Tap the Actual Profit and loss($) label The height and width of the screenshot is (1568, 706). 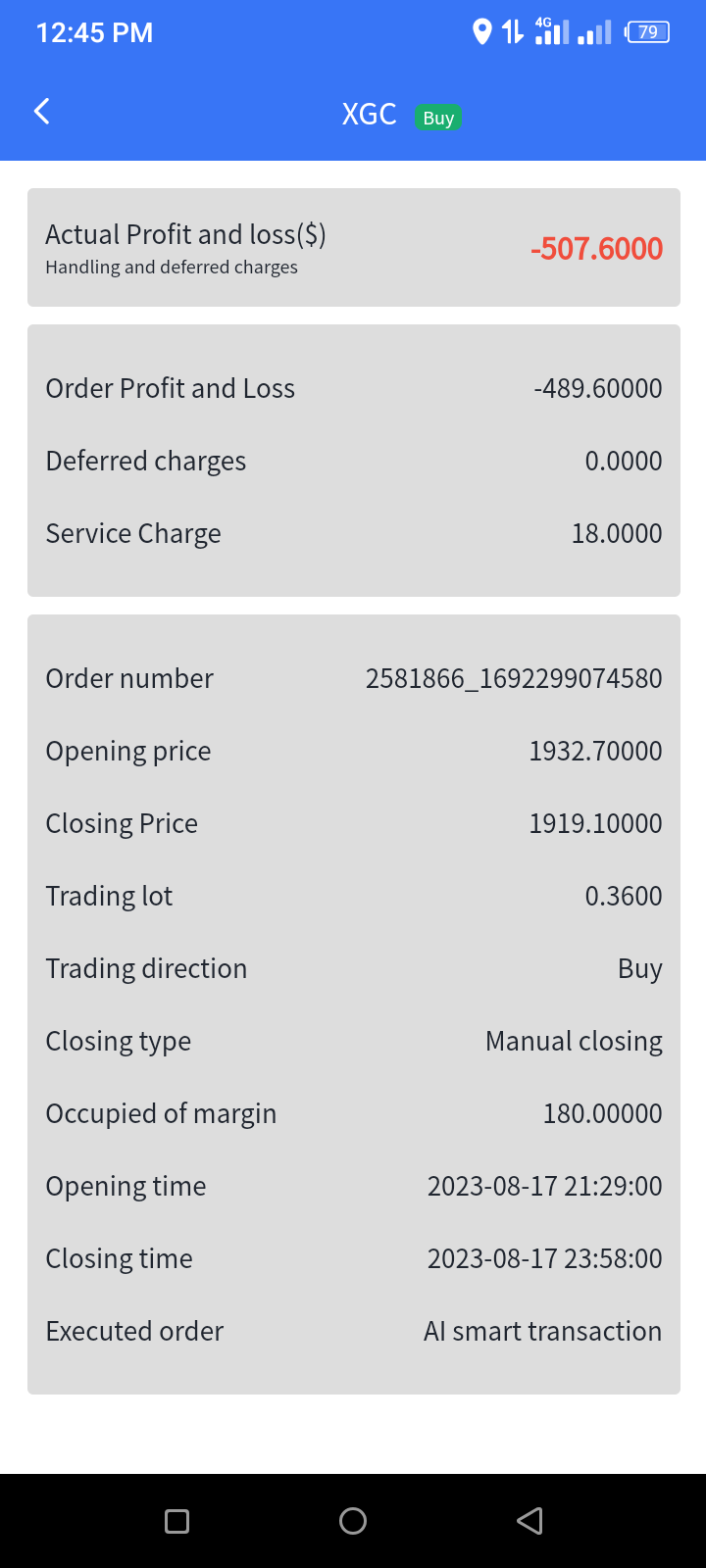(x=185, y=235)
